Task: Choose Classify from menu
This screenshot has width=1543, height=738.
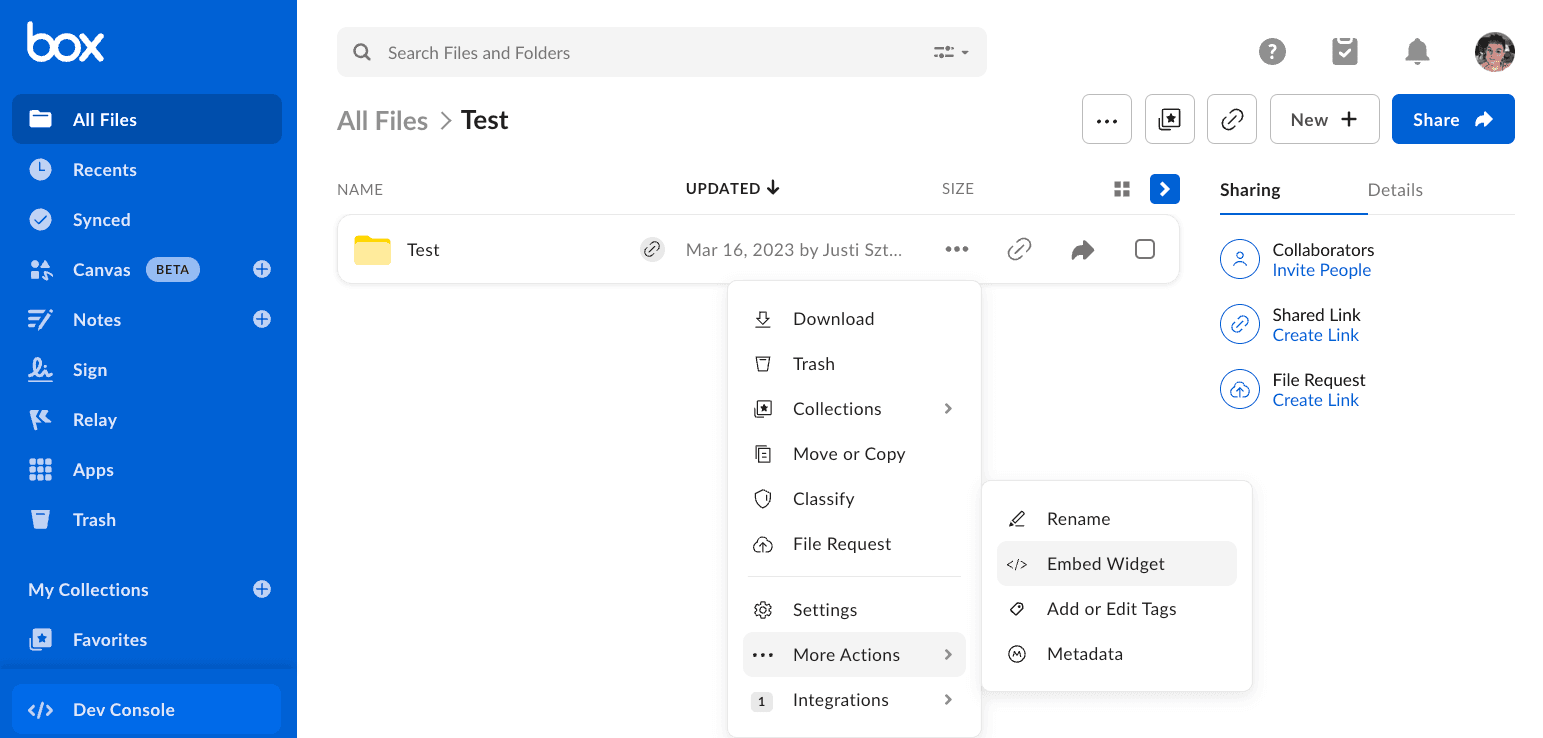Action: 854,499
